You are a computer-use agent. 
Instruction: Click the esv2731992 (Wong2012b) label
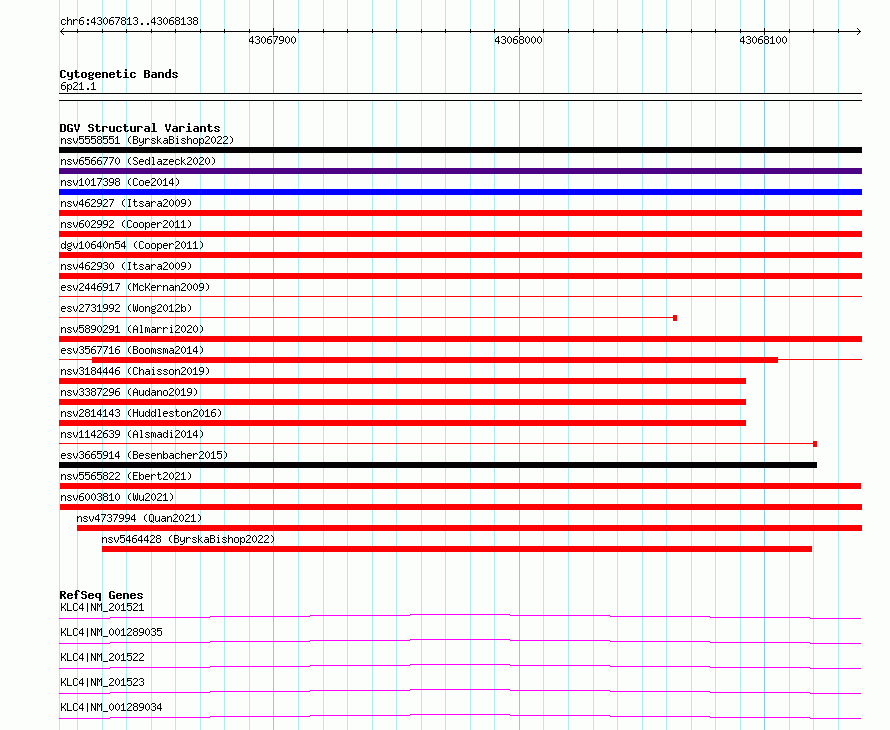pyautogui.click(x=126, y=308)
